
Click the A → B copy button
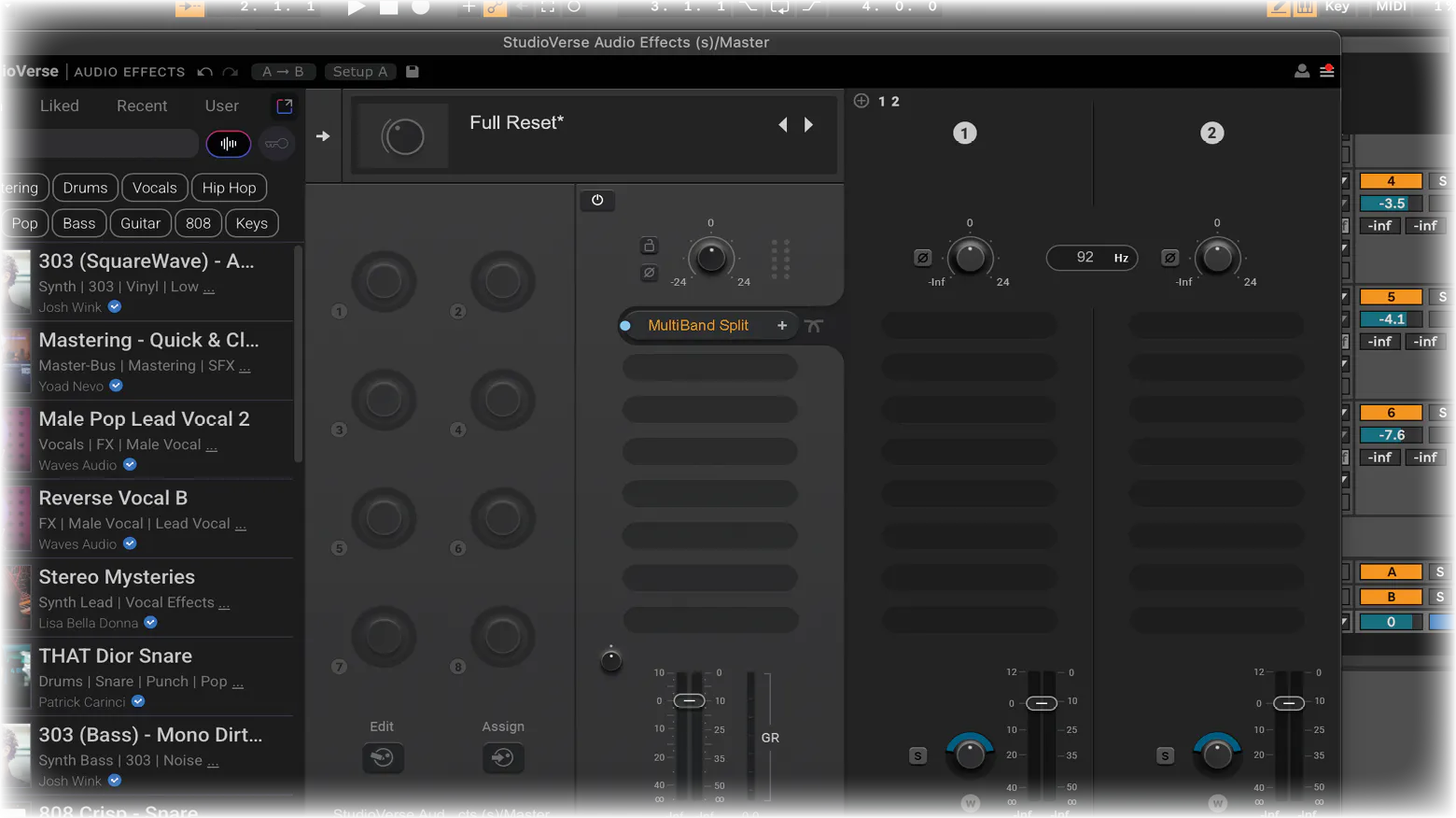tap(283, 72)
